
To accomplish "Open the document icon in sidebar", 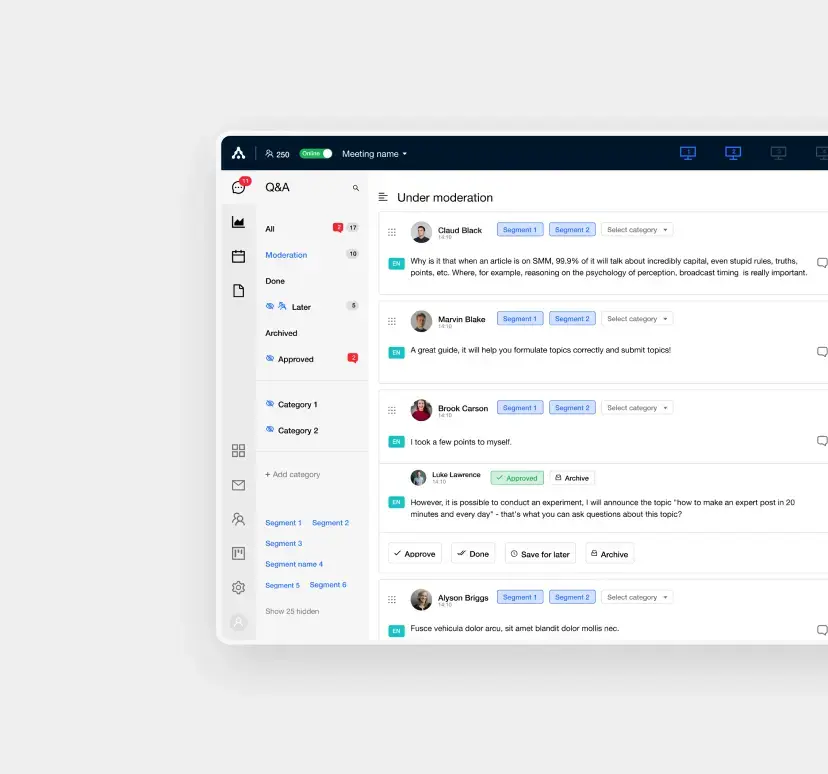I will [238, 290].
